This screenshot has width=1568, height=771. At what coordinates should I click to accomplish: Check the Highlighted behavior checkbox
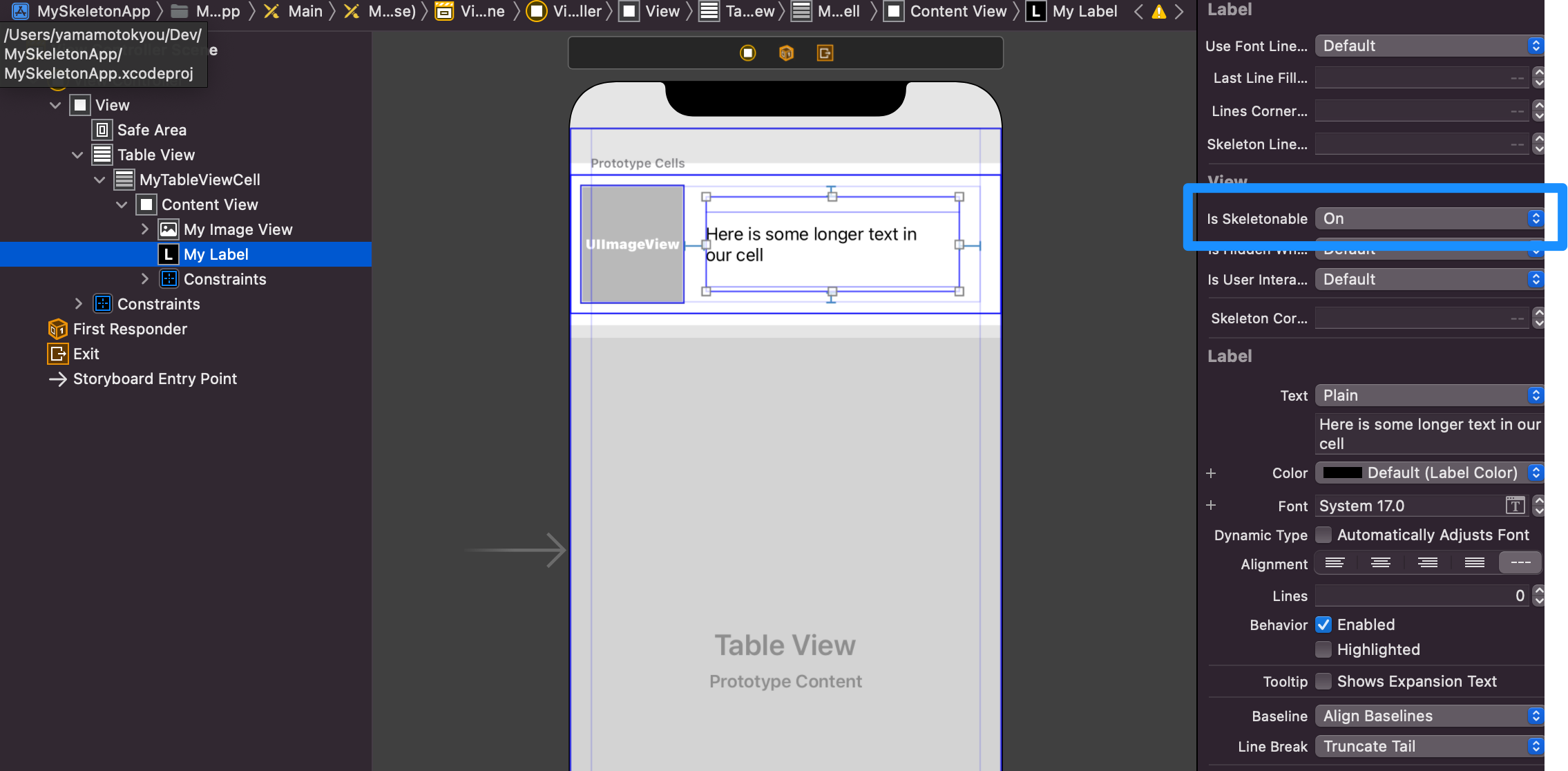pyautogui.click(x=1323, y=649)
